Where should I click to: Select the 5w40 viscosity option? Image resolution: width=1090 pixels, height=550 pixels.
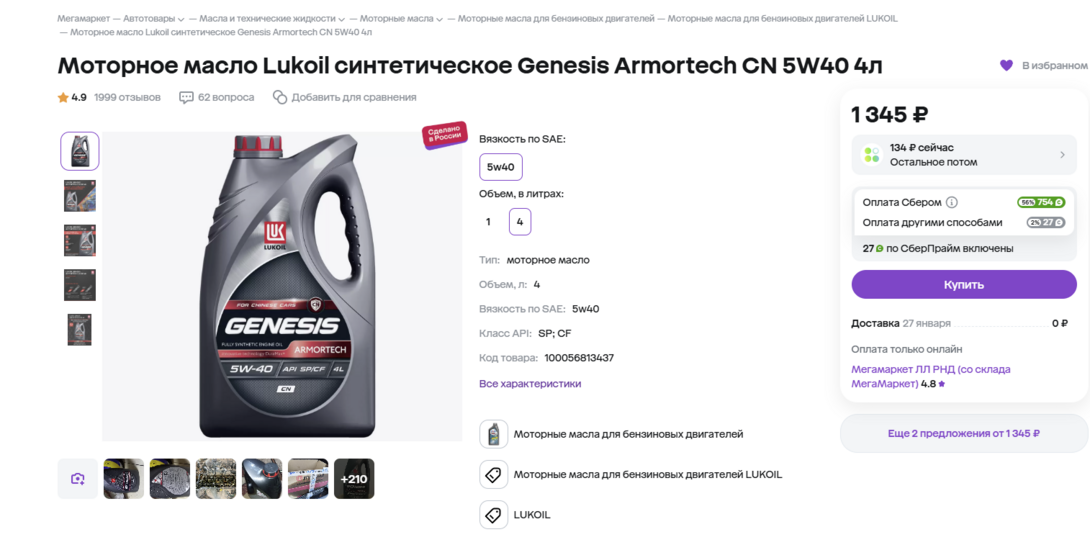click(x=501, y=167)
